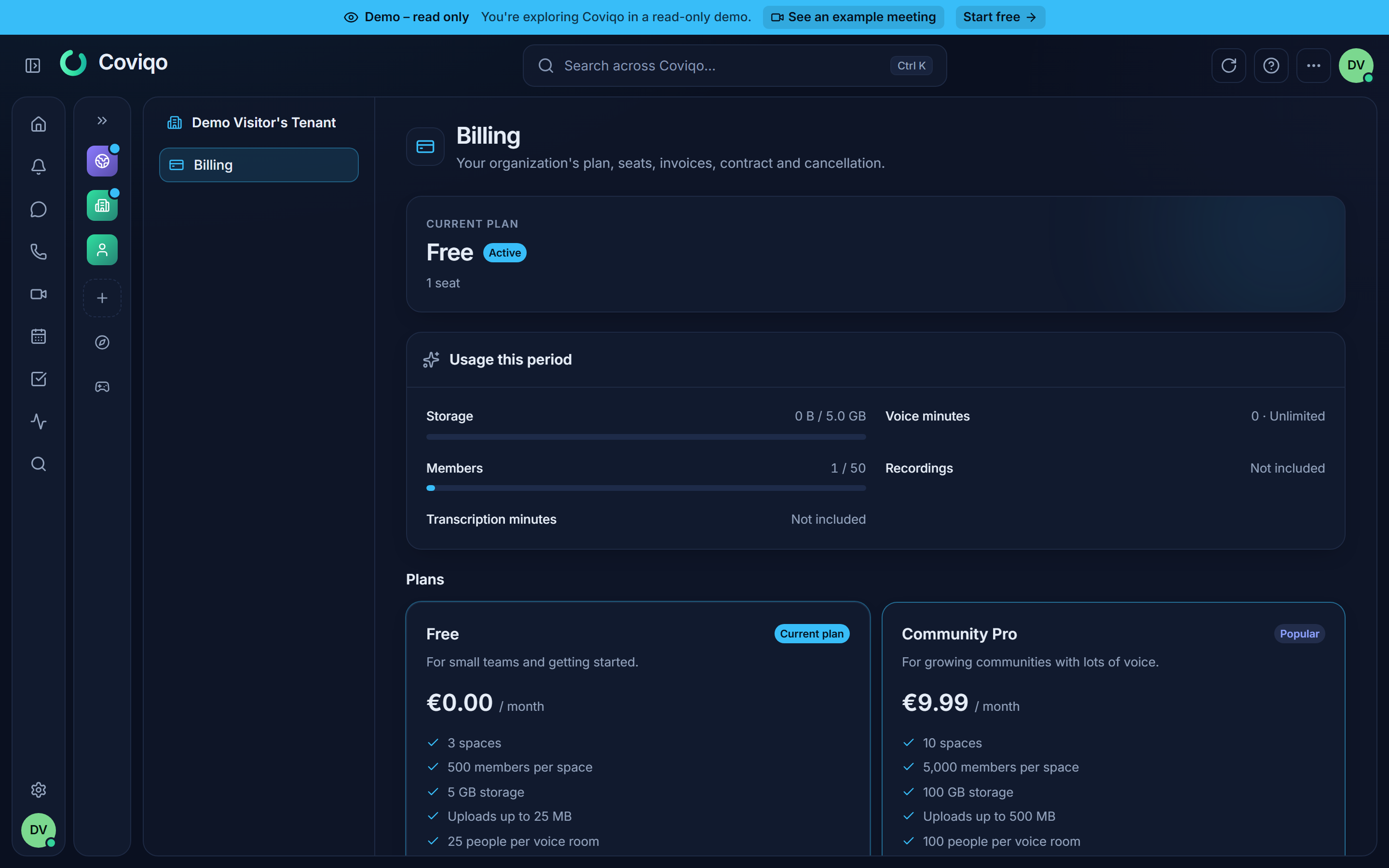The height and width of the screenshot is (868, 1389).
Task: Open video meetings camera icon
Action: [39, 294]
